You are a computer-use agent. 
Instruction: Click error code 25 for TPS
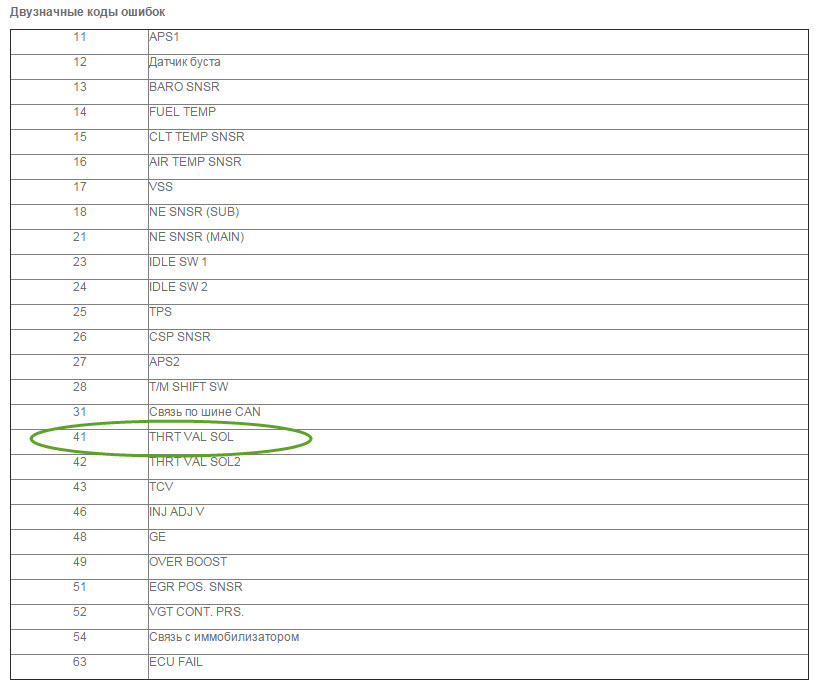point(80,312)
